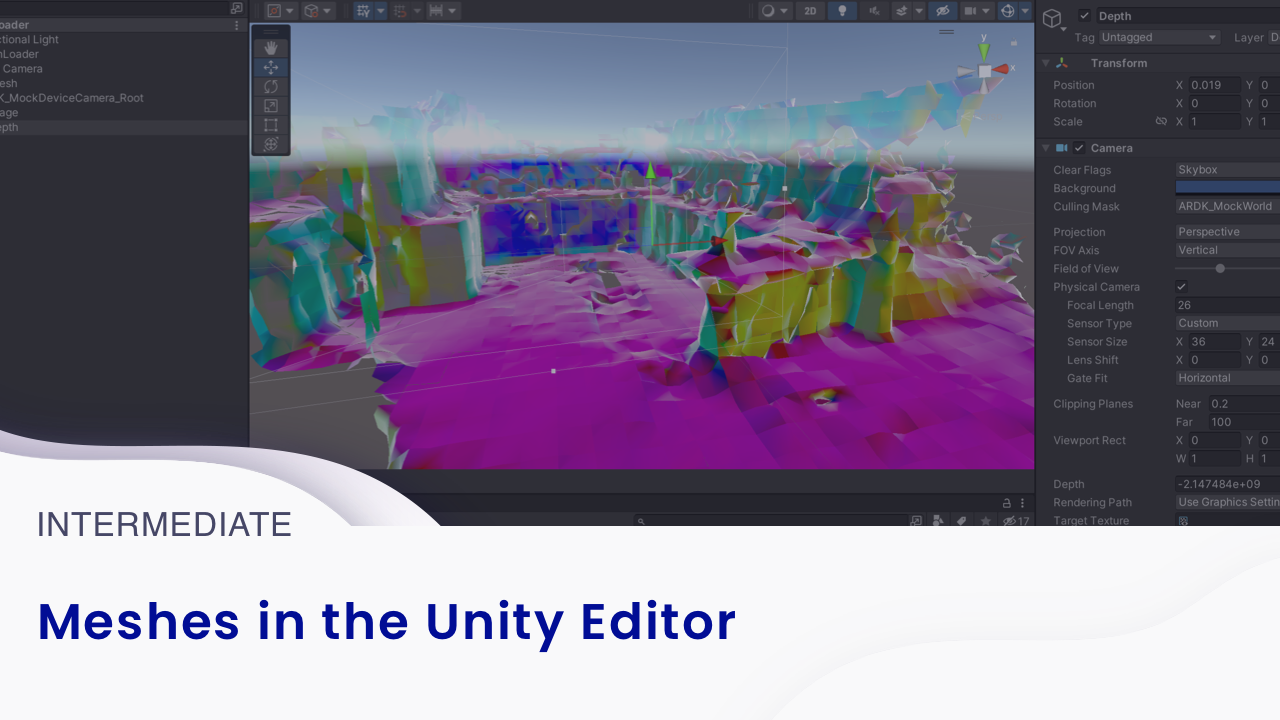Select the Rect transform tool

click(x=270, y=125)
